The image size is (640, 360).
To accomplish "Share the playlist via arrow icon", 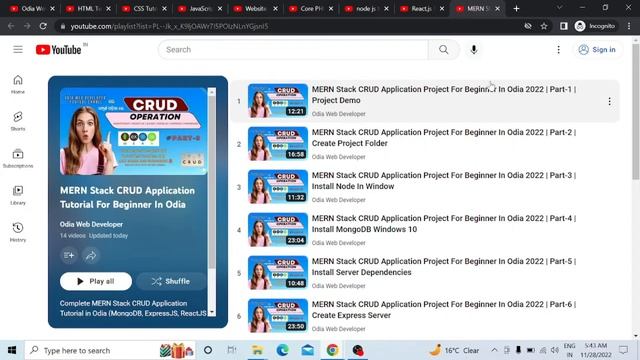I will [91, 256].
